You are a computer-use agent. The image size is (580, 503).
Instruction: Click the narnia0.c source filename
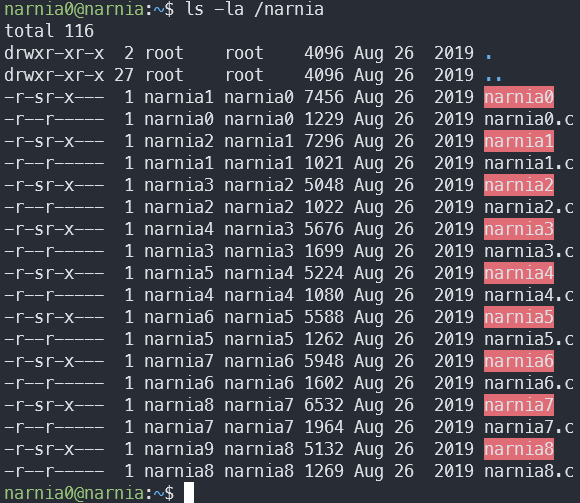click(x=529, y=119)
